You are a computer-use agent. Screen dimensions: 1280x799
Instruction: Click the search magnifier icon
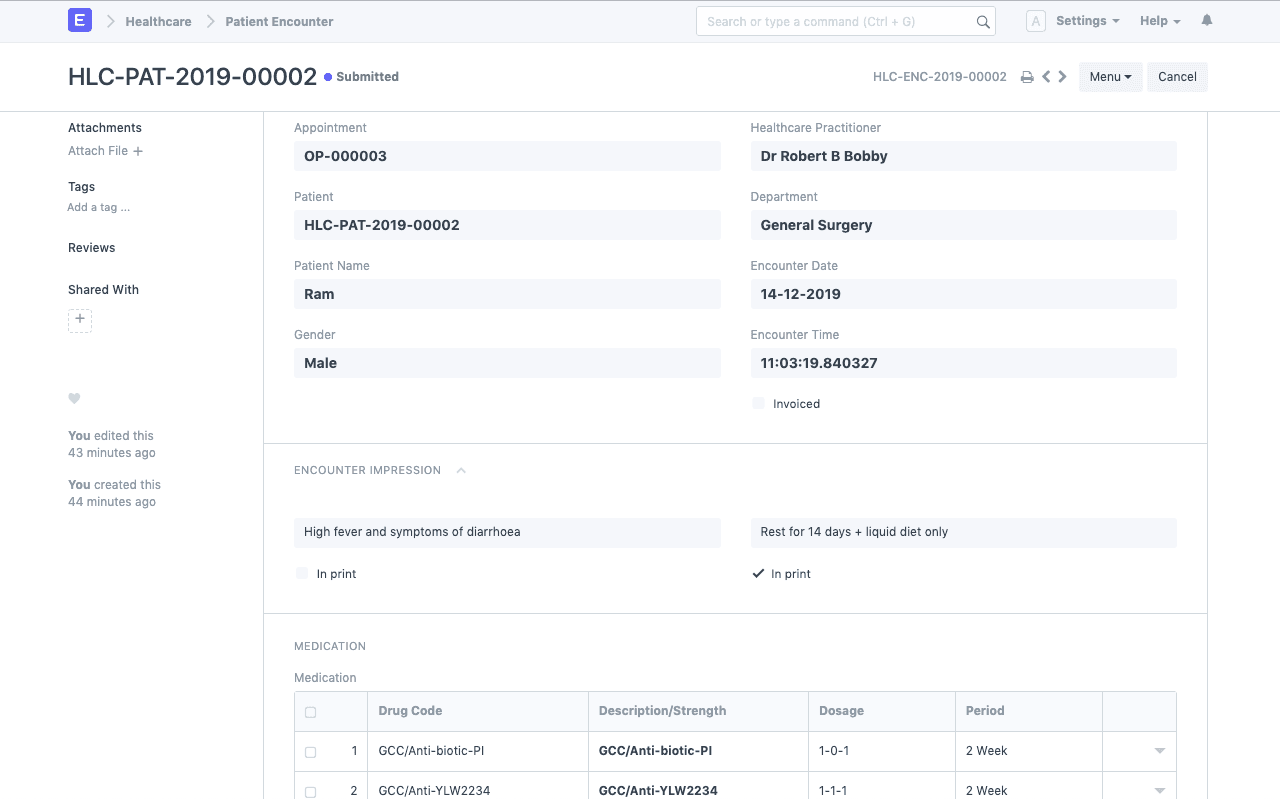[983, 22]
